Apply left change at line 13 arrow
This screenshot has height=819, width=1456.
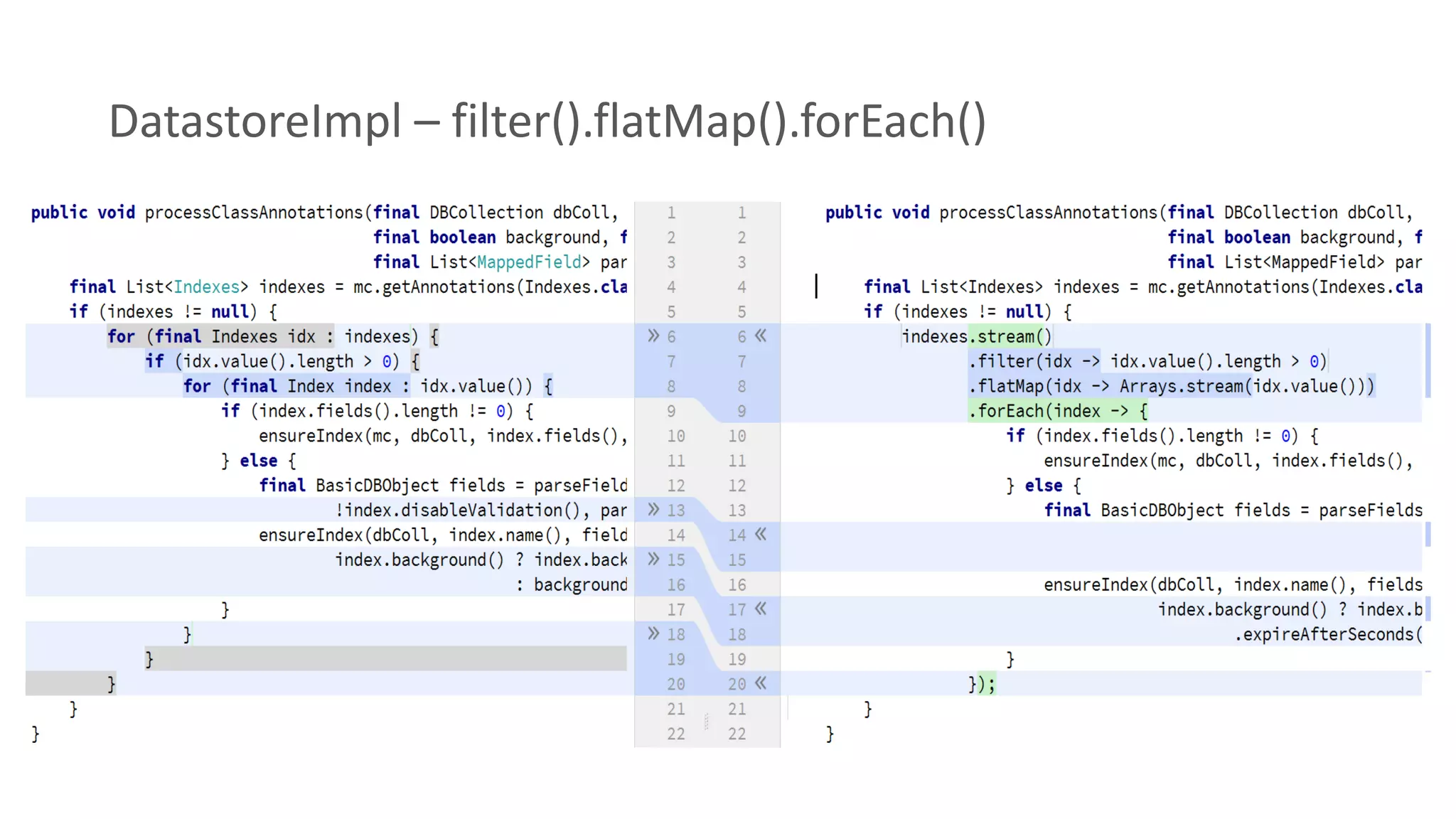point(653,509)
